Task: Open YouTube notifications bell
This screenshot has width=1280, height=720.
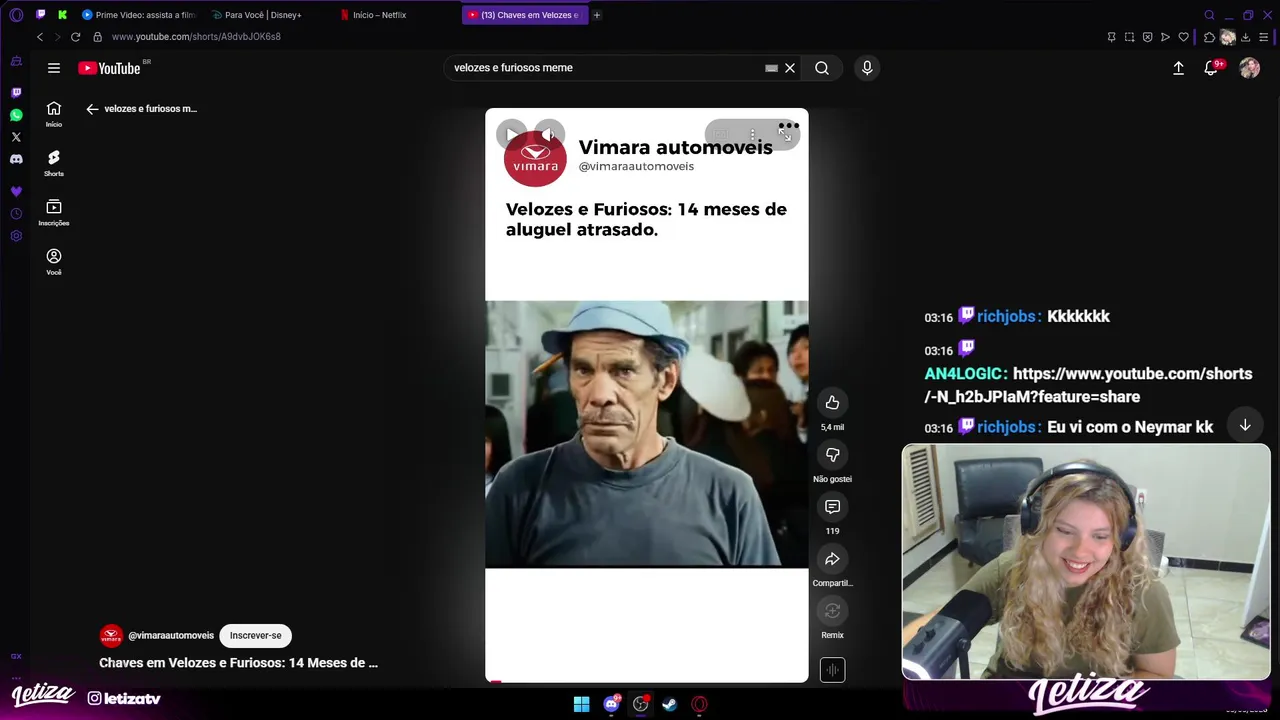Action: [1211, 68]
